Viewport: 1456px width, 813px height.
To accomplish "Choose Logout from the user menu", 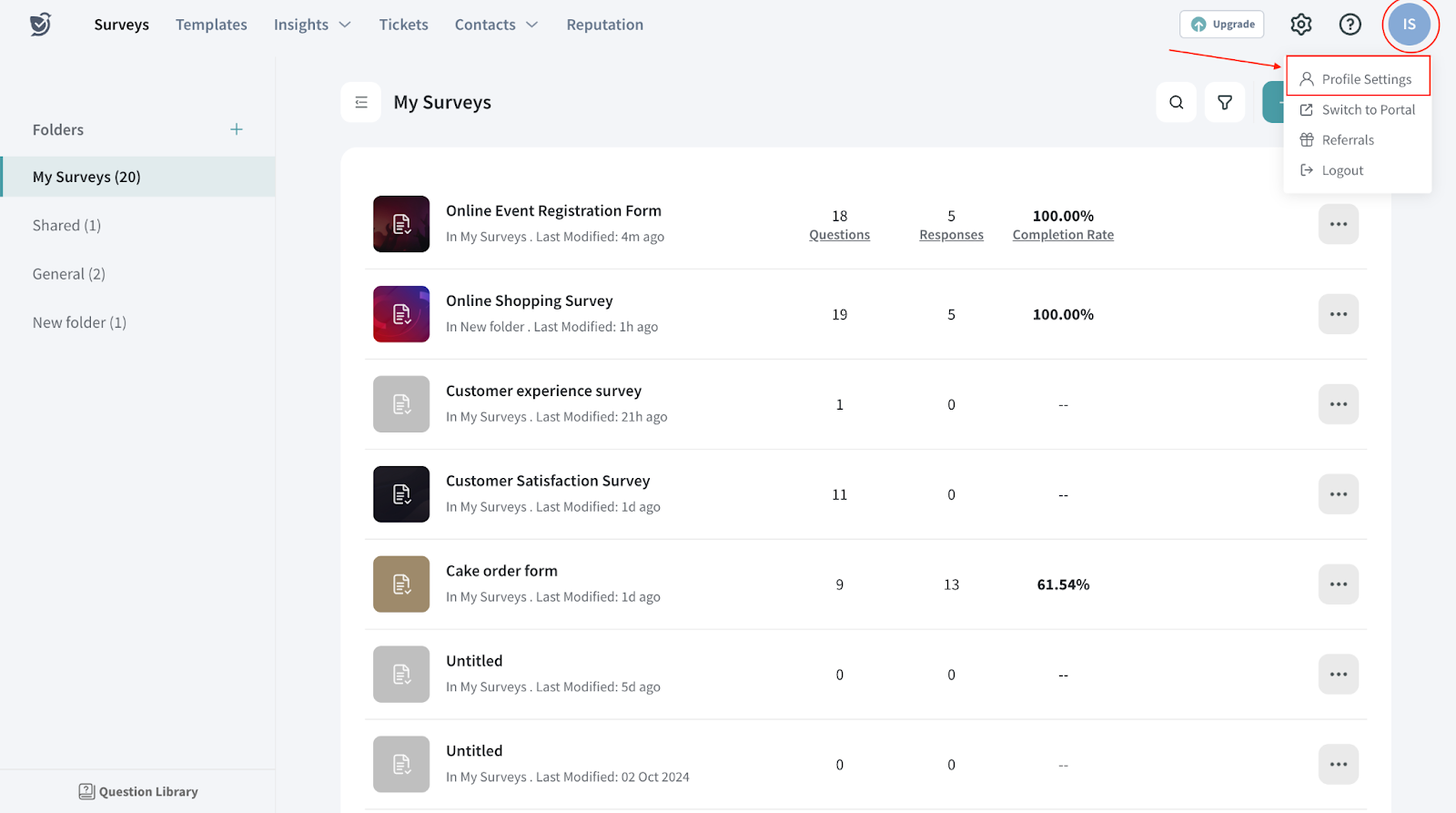I will 1341,170.
